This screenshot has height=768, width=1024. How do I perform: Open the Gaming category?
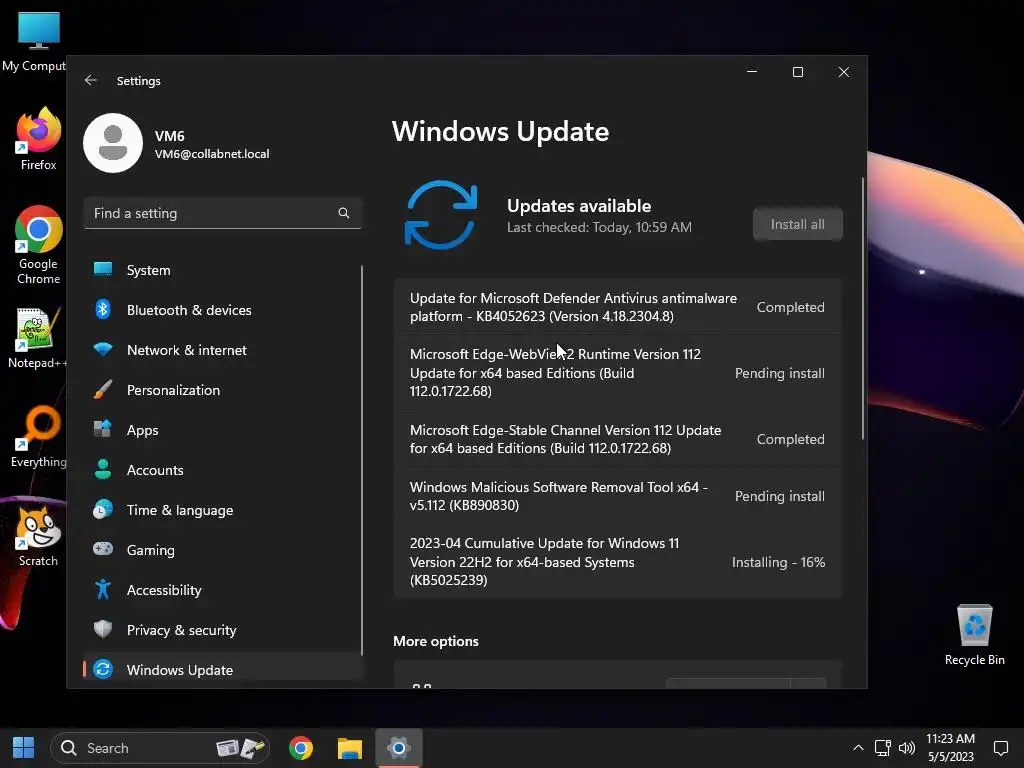pyautogui.click(x=222, y=549)
